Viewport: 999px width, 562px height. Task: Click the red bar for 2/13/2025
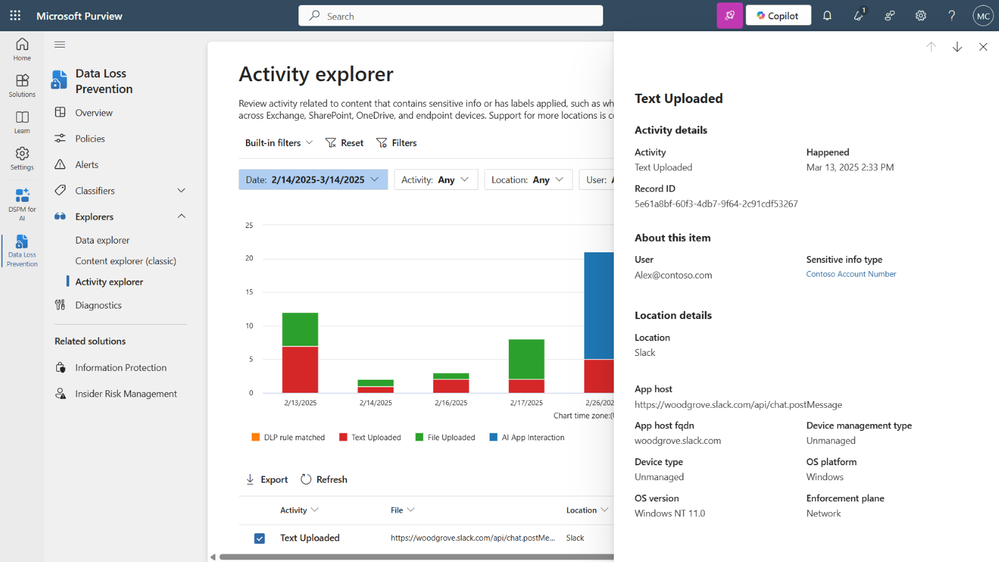300,370
